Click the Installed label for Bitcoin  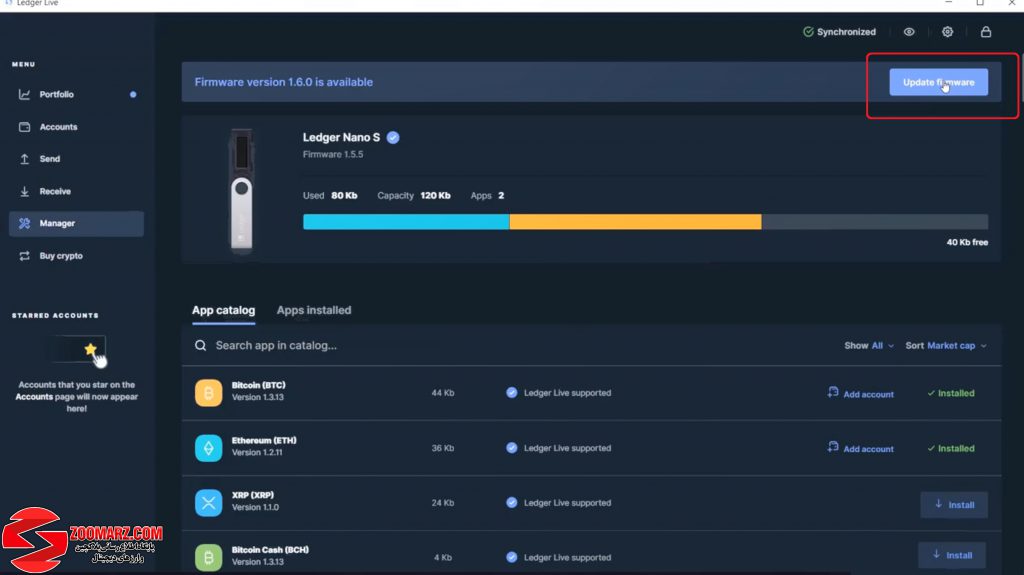click(x=951, y=393)
